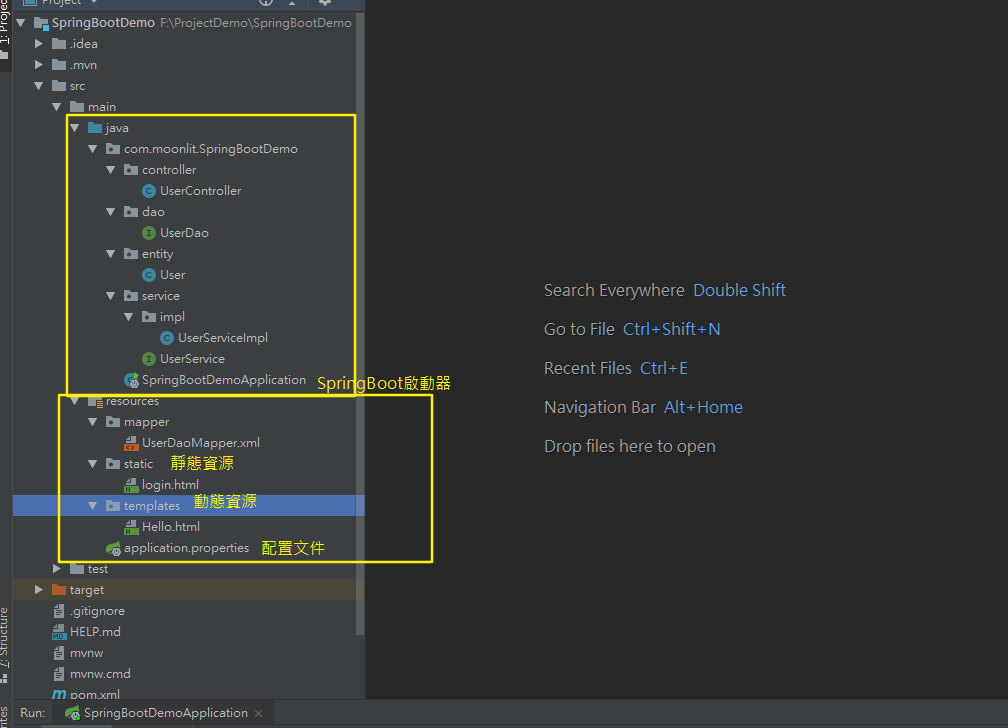
Task: Collapse the static folder arrow
Action: click(93, 464)
